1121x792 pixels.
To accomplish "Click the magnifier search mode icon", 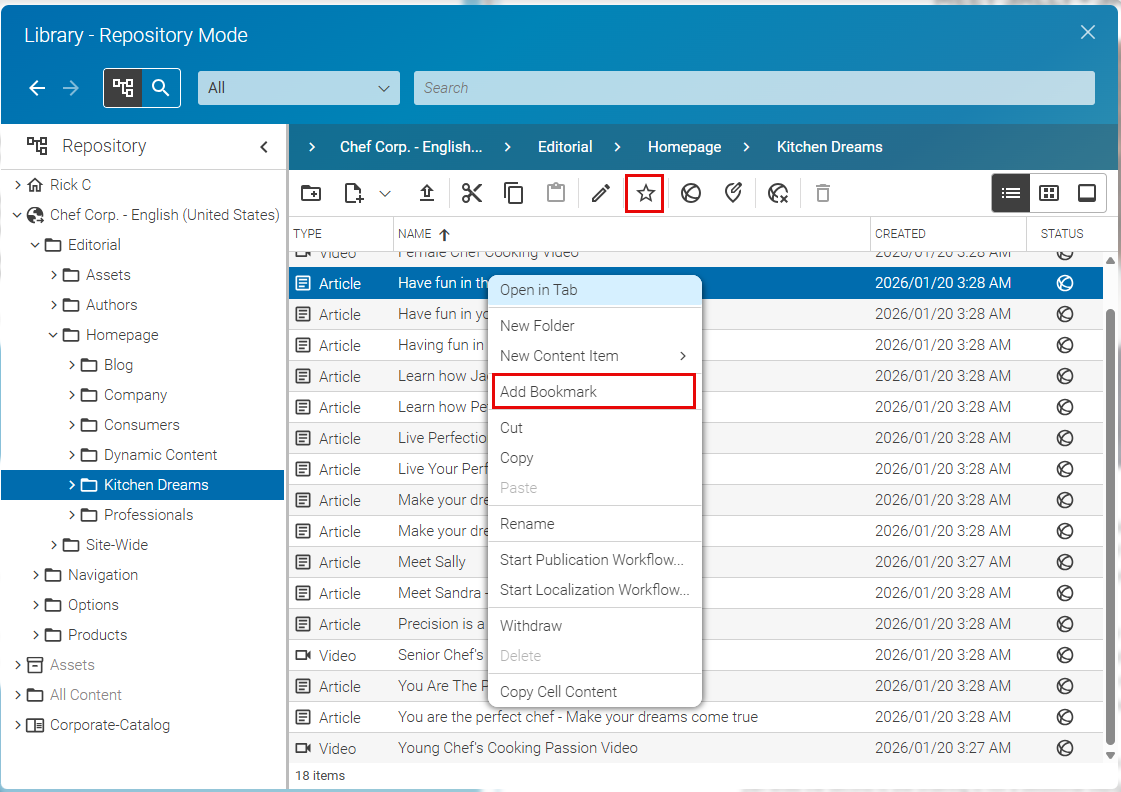I will (x=161, y=88).
